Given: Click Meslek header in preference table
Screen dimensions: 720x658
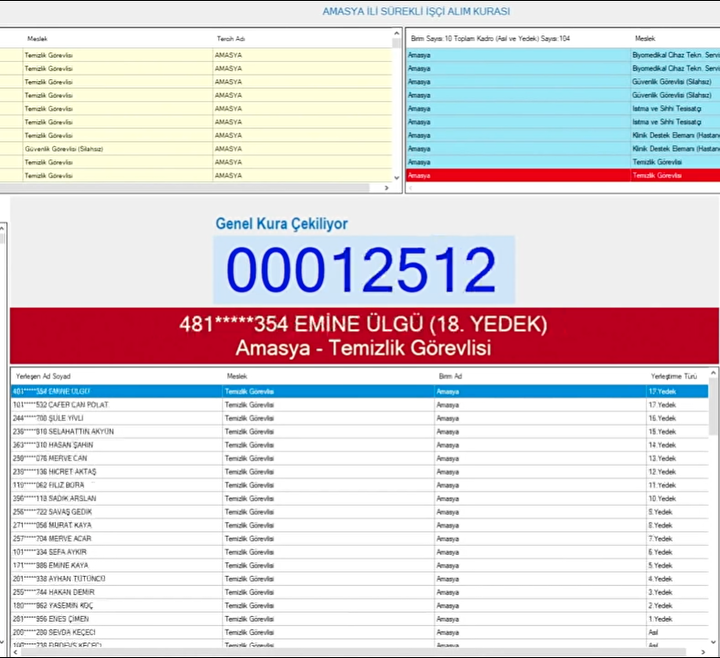Looking at the screenshot, I should pos(37,39).
